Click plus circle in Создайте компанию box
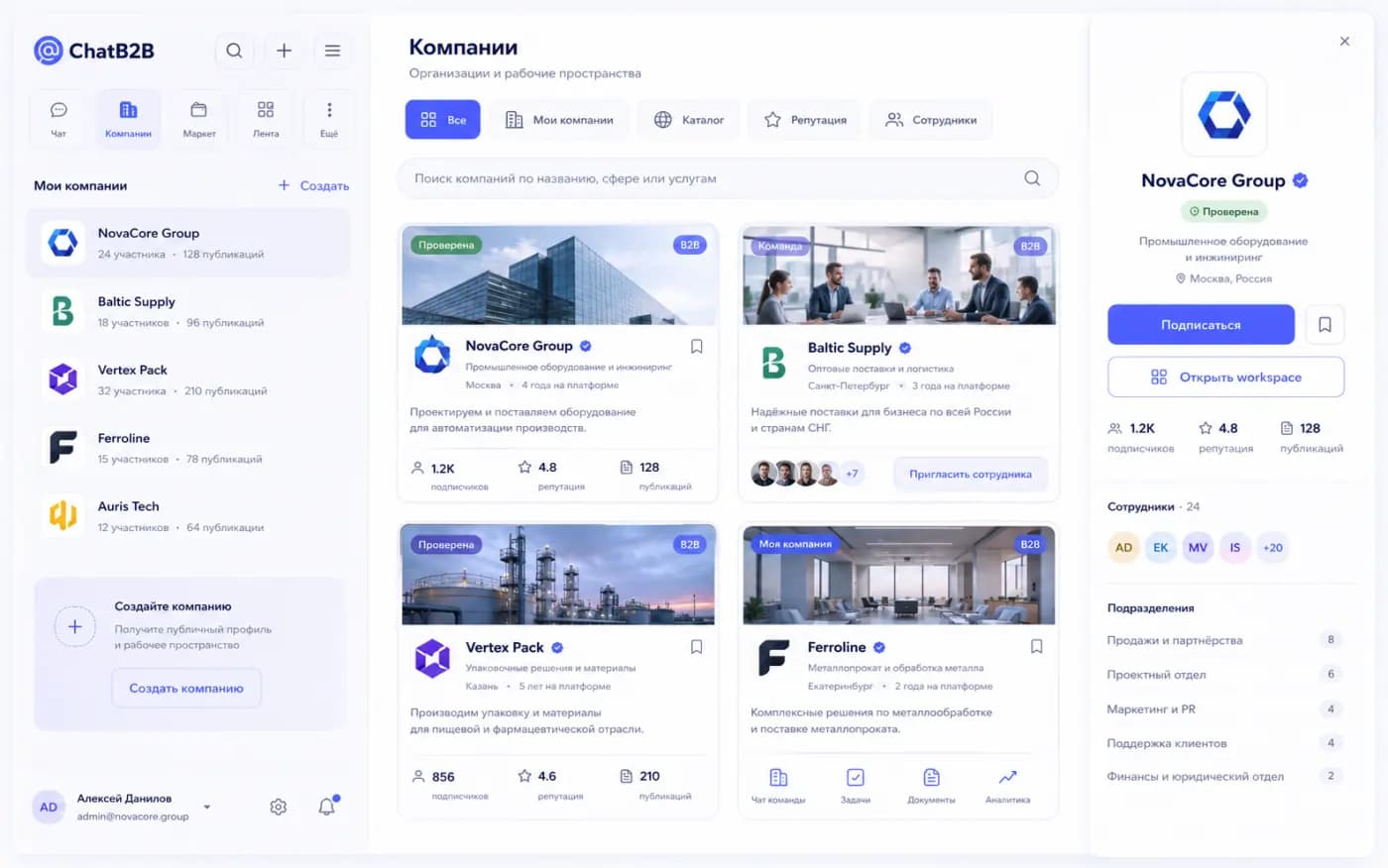 pos(74,626)
